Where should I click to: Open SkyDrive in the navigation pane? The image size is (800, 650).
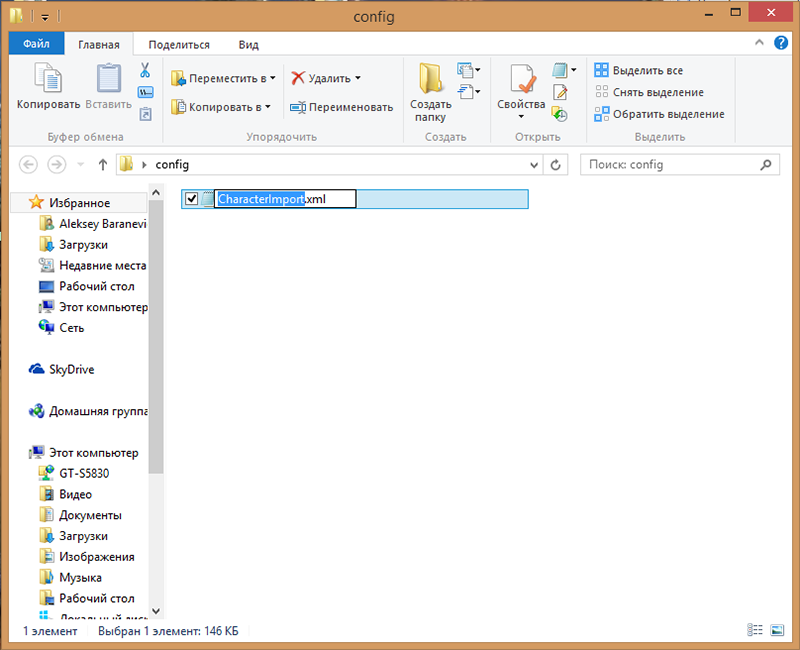coord(71,369)
